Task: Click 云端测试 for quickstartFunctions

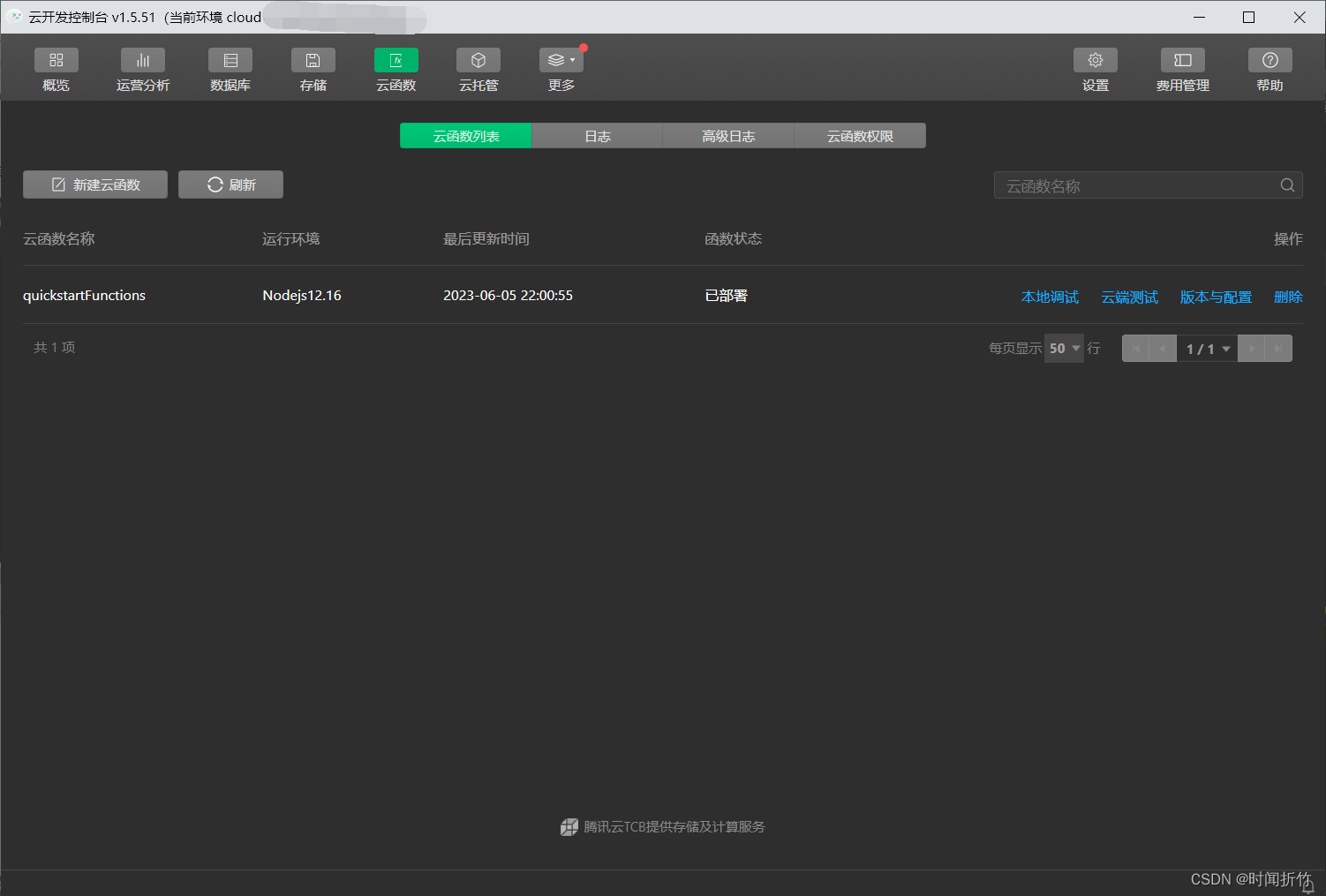Action: point(1129,297)
